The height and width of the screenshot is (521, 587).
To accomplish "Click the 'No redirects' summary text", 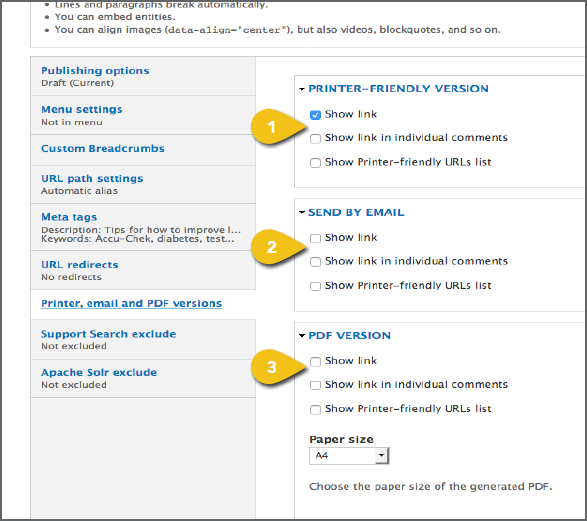I will click(71, 277).
